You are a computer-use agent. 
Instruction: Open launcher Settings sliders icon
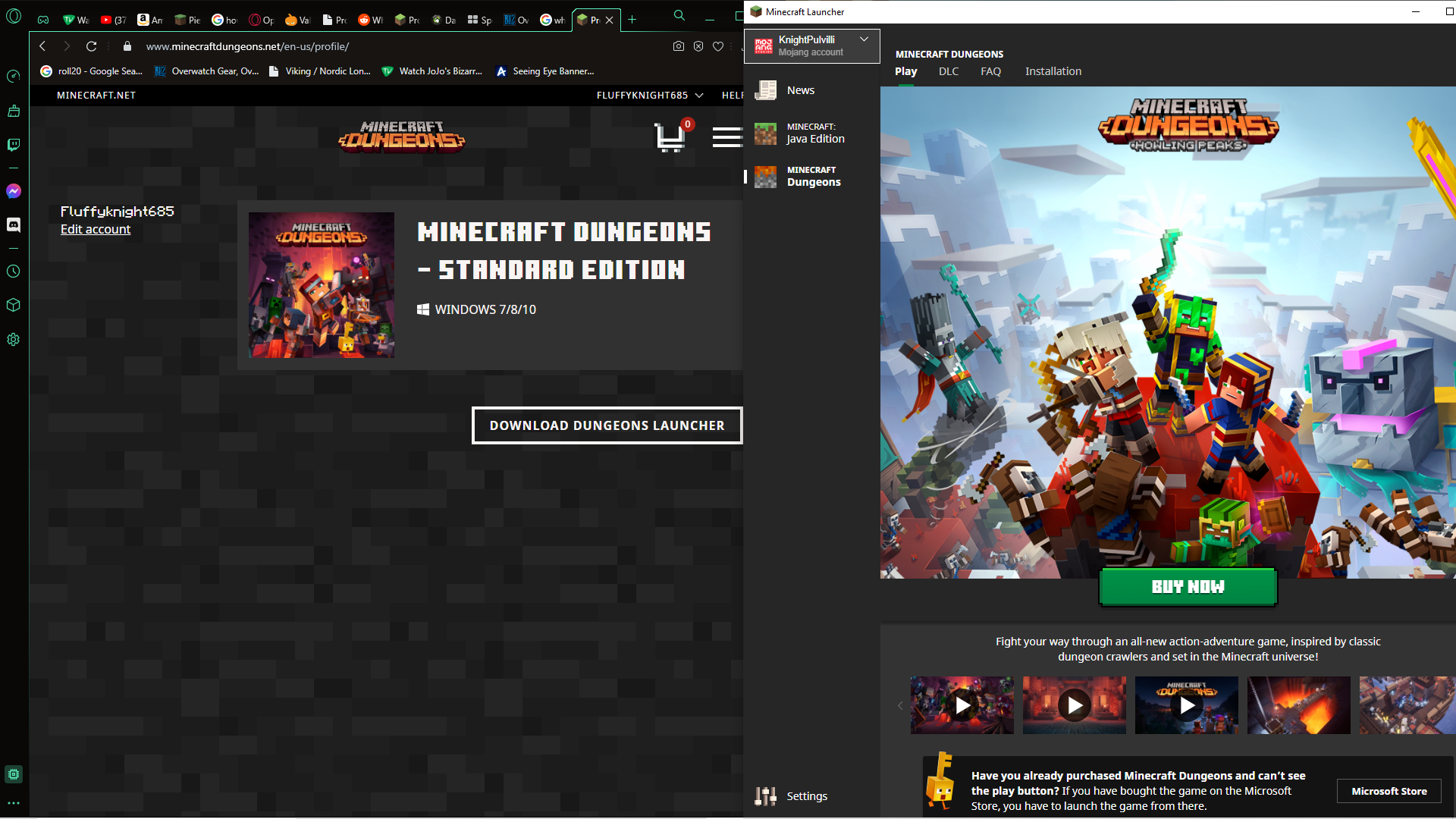[765, 795]
